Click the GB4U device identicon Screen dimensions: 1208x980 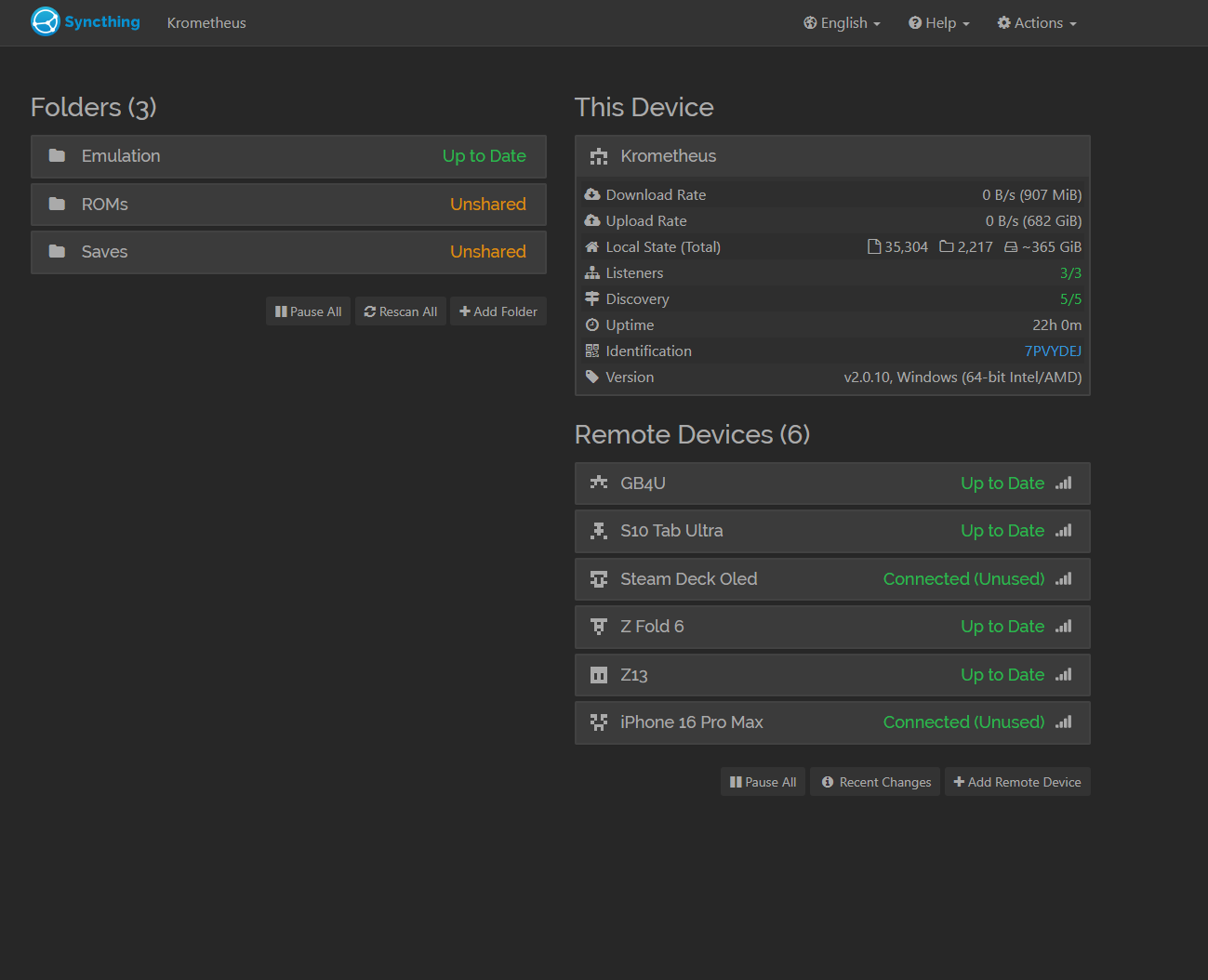click(x=599, y=483)
